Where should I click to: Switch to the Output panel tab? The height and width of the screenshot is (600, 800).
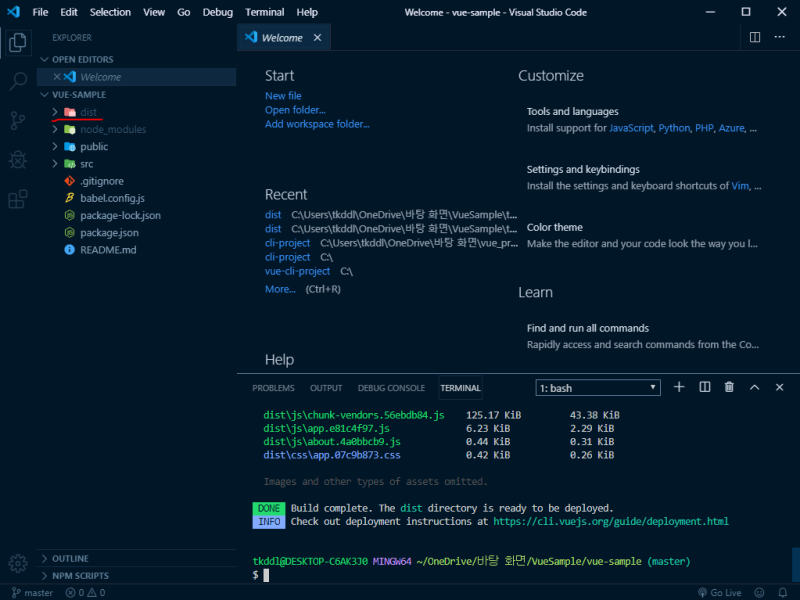326,388
